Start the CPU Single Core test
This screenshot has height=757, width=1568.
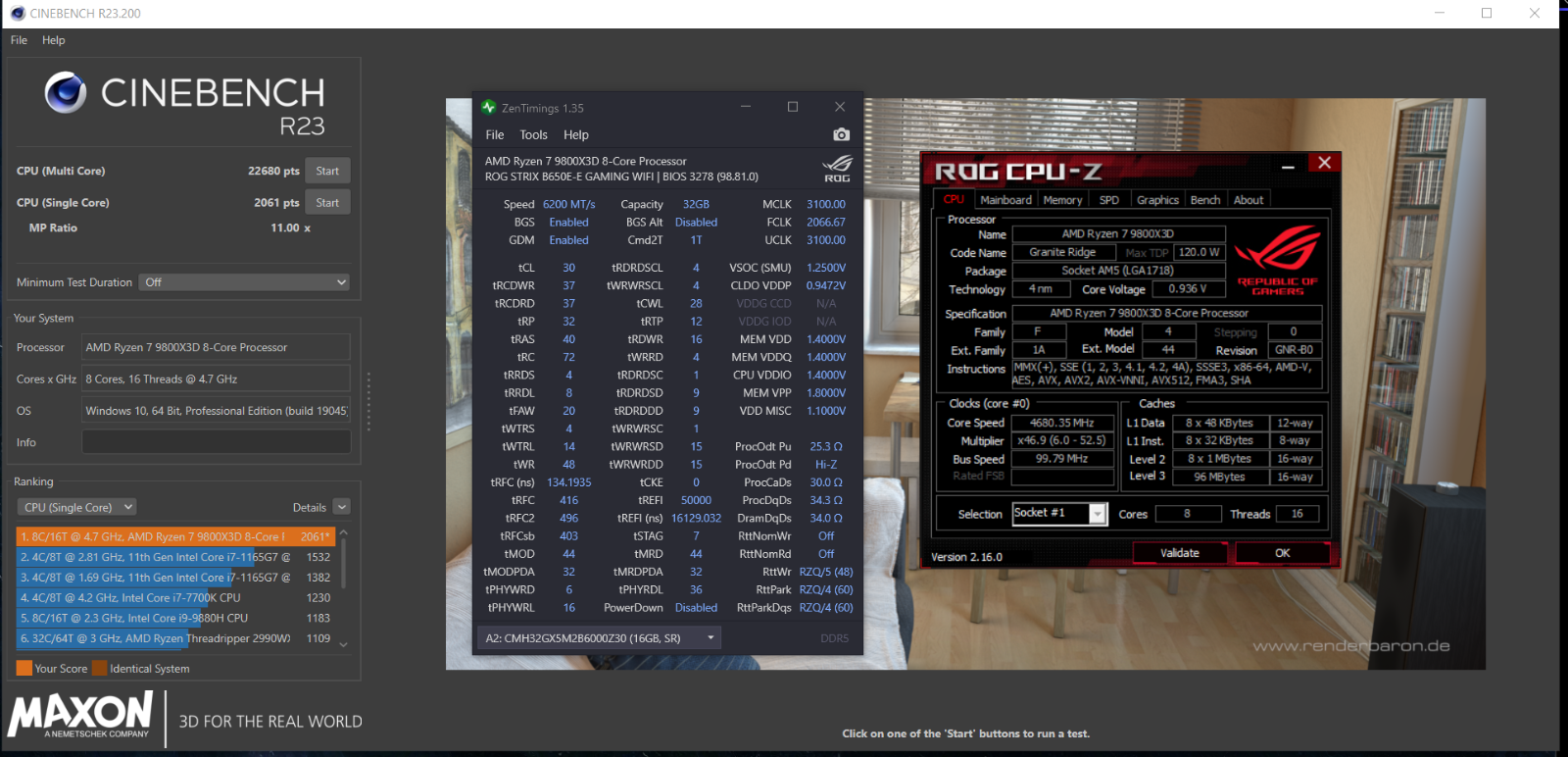coord(327,203)
